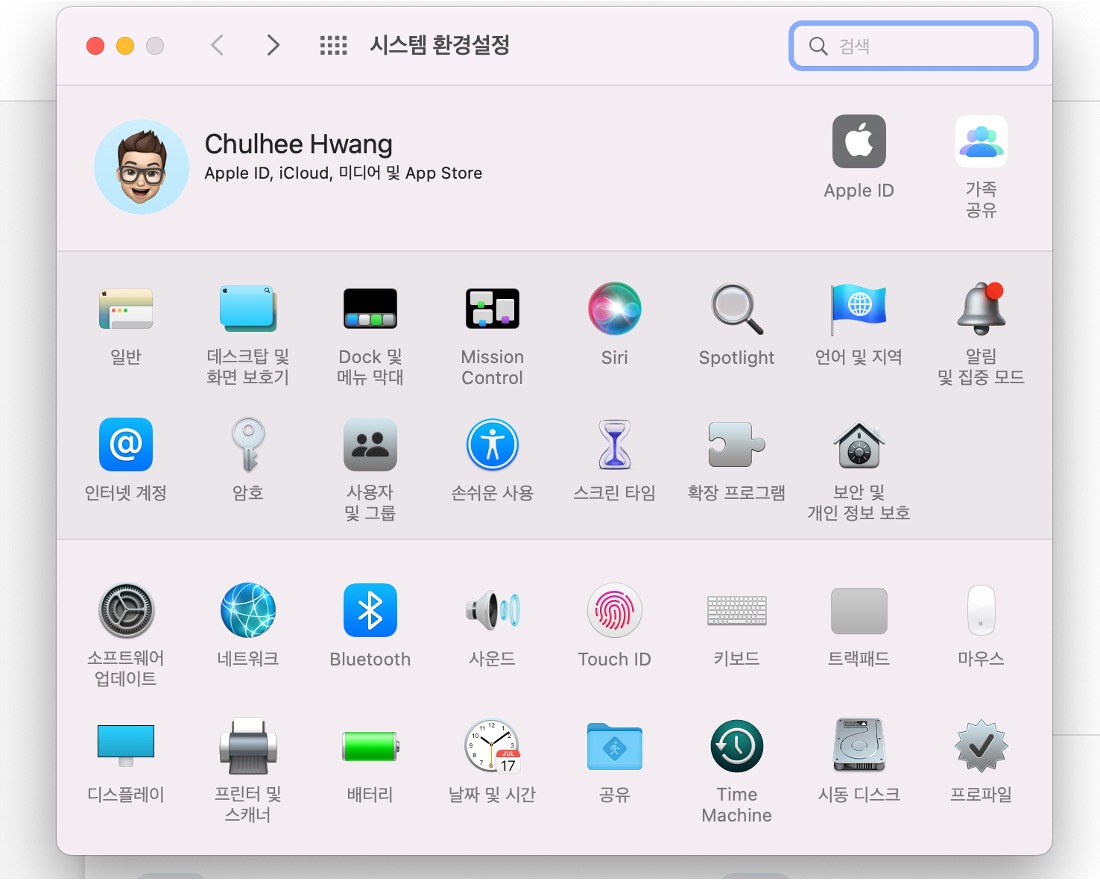Open the Apple ID pane
Image resolution: width=1100 pixels, height=880 pixels.
859,141
